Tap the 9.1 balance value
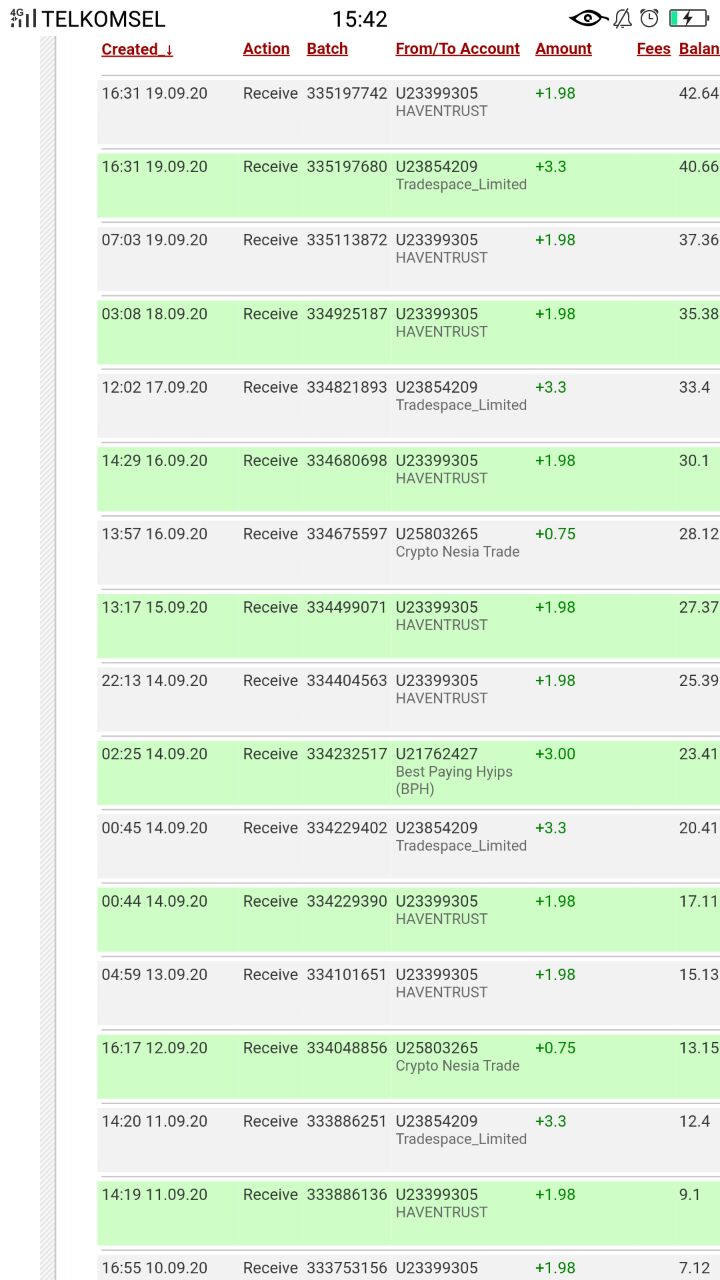 coord(690,1195)
